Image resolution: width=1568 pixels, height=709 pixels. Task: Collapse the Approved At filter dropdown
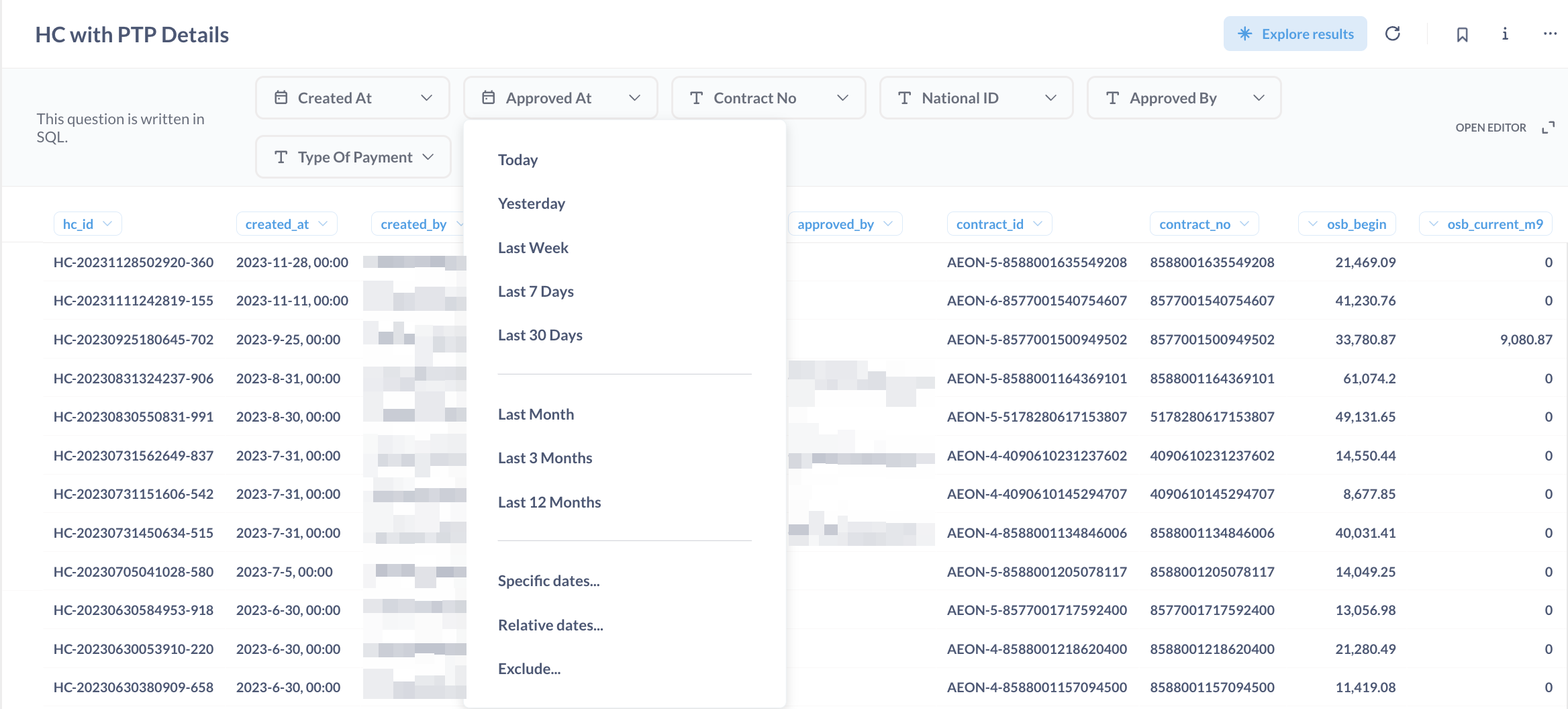click(x=560, y=98)
